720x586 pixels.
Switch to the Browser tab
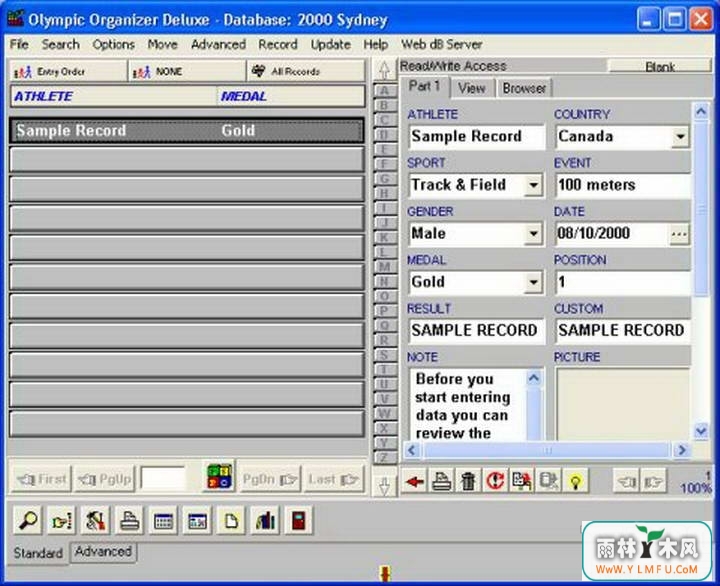tap(524, 88)
